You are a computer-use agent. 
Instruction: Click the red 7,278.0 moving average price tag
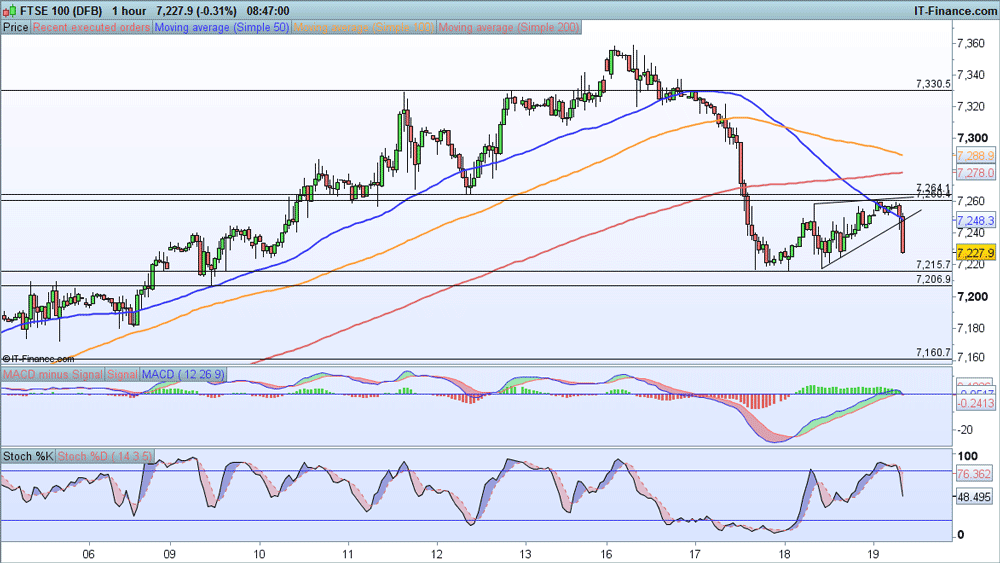pos(975,173)
